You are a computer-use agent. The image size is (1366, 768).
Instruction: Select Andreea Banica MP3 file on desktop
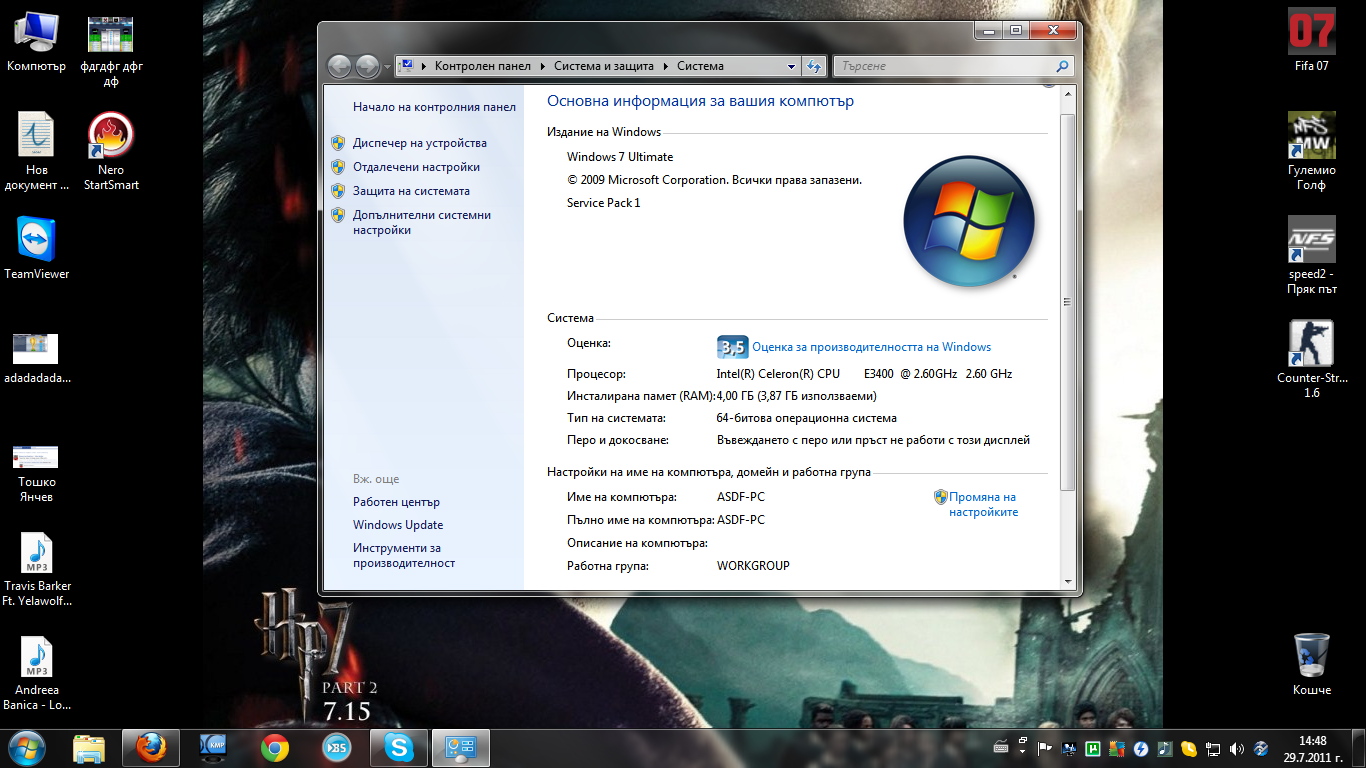(37, 674)
